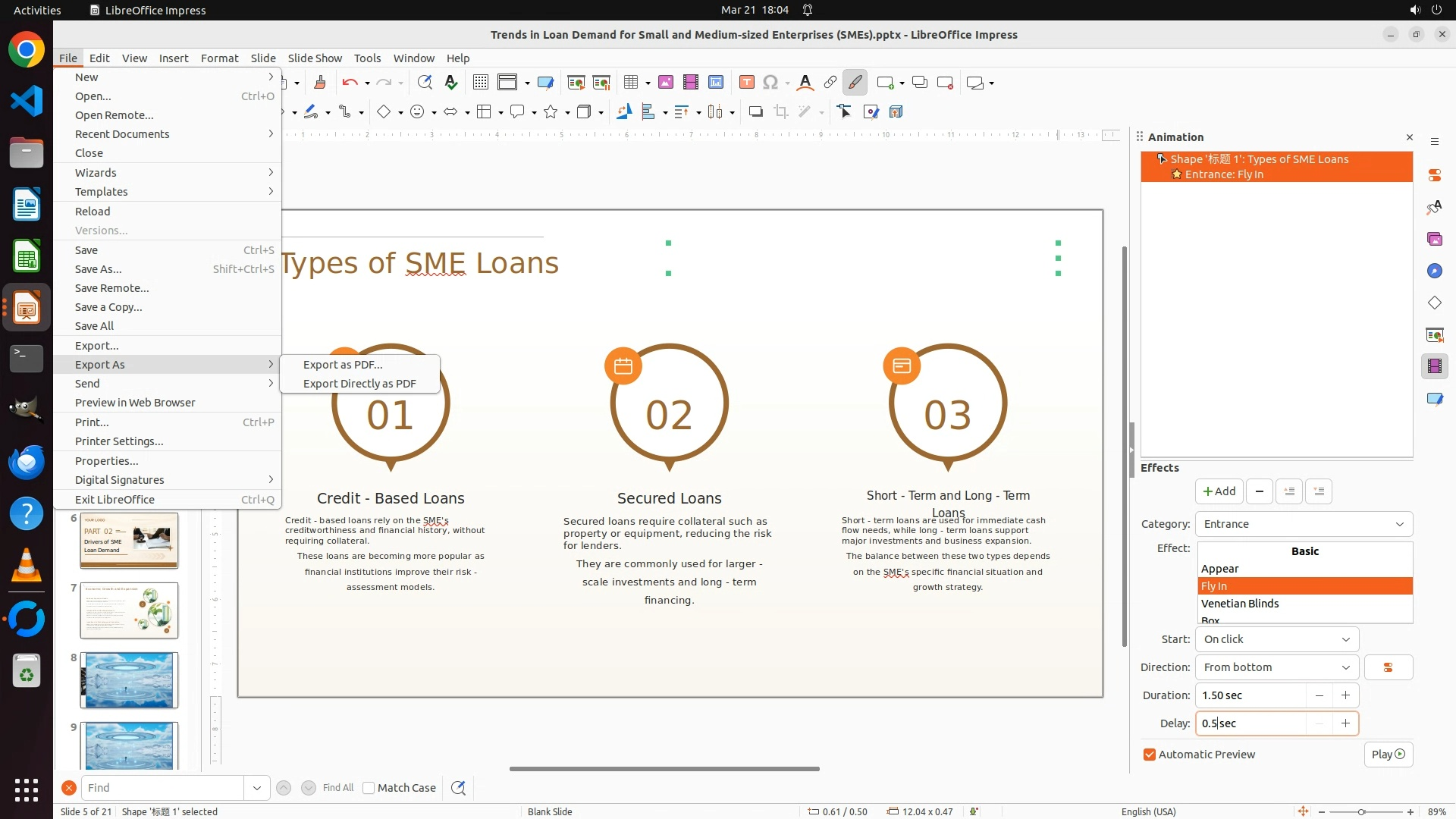Choose Export Directly as PDF
Viewport: 1456px width, 819px height.
[359, 384]
